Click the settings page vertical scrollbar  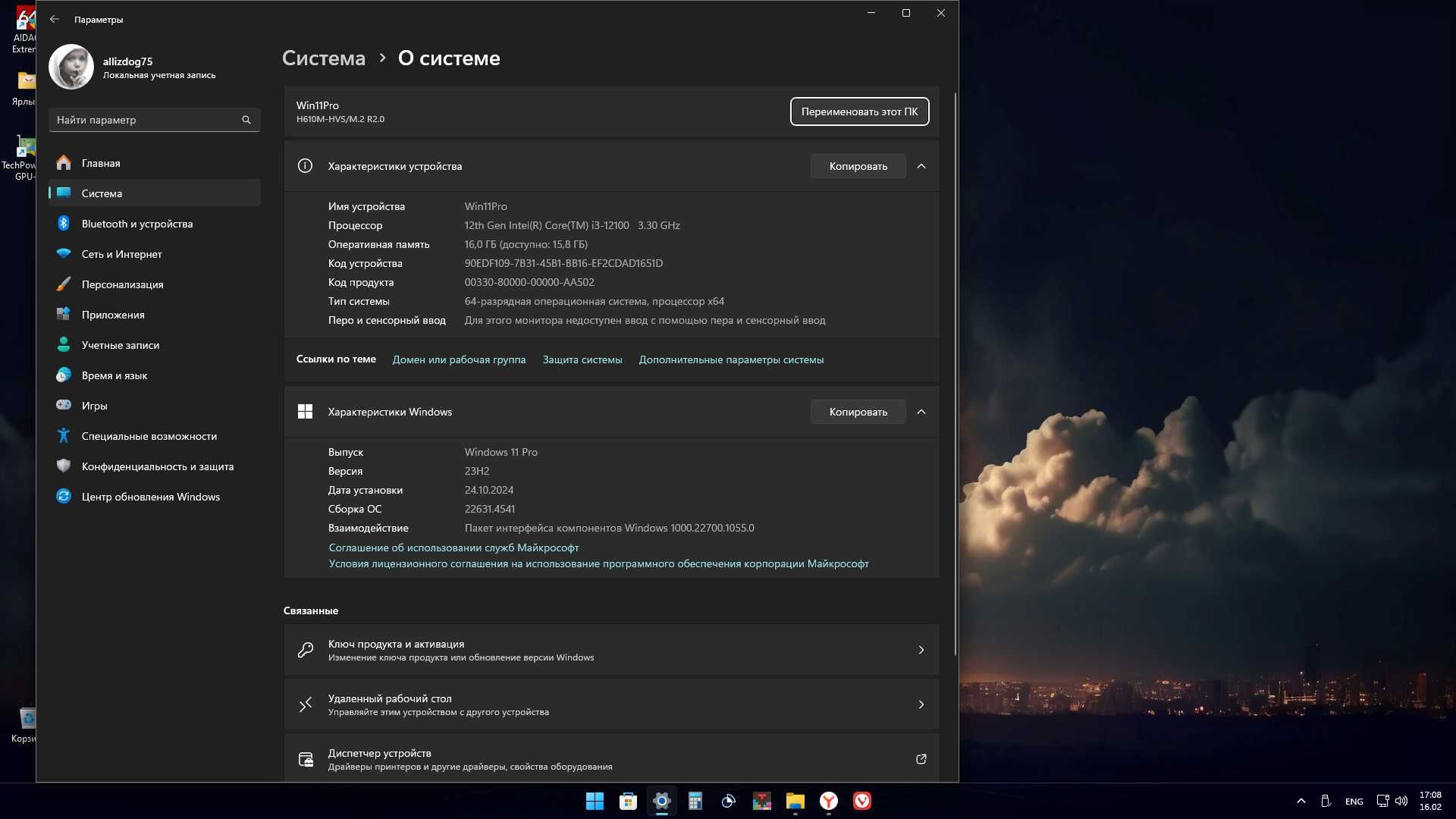tap(955, 375)
